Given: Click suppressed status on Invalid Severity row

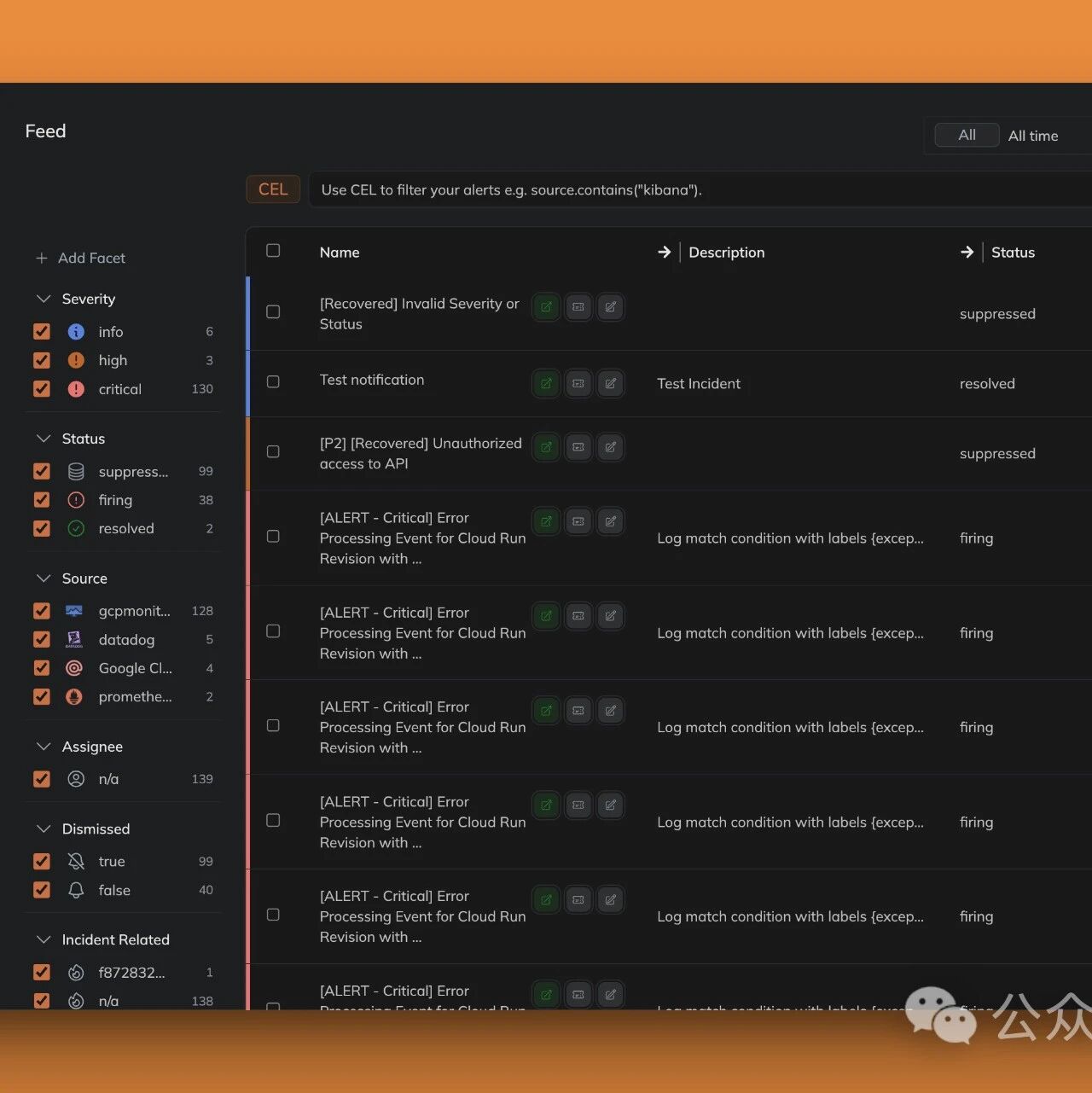Looking at the screenshot, I should [997, 314].
